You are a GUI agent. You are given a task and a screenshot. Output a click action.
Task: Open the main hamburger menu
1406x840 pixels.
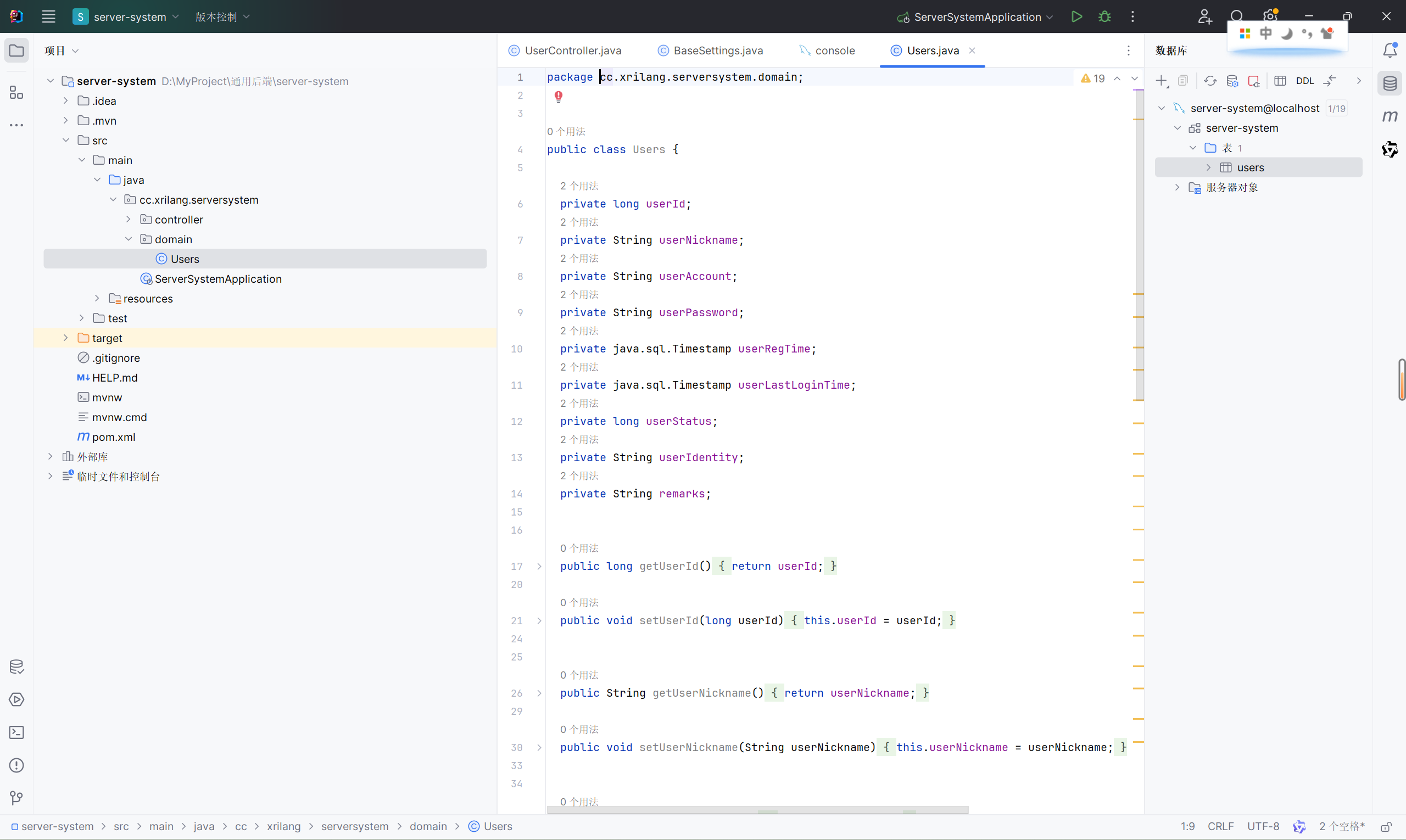tap(48, 16)
